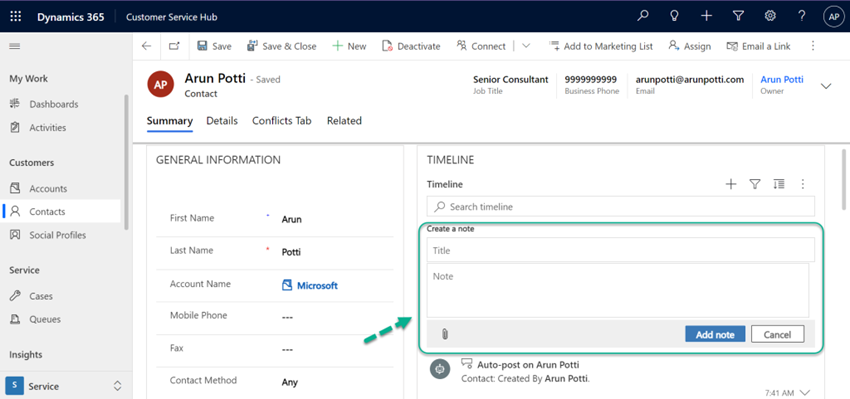The width and height of the screenshot is (850, 399).
Task: Click the Add note button
Action: 715,334
